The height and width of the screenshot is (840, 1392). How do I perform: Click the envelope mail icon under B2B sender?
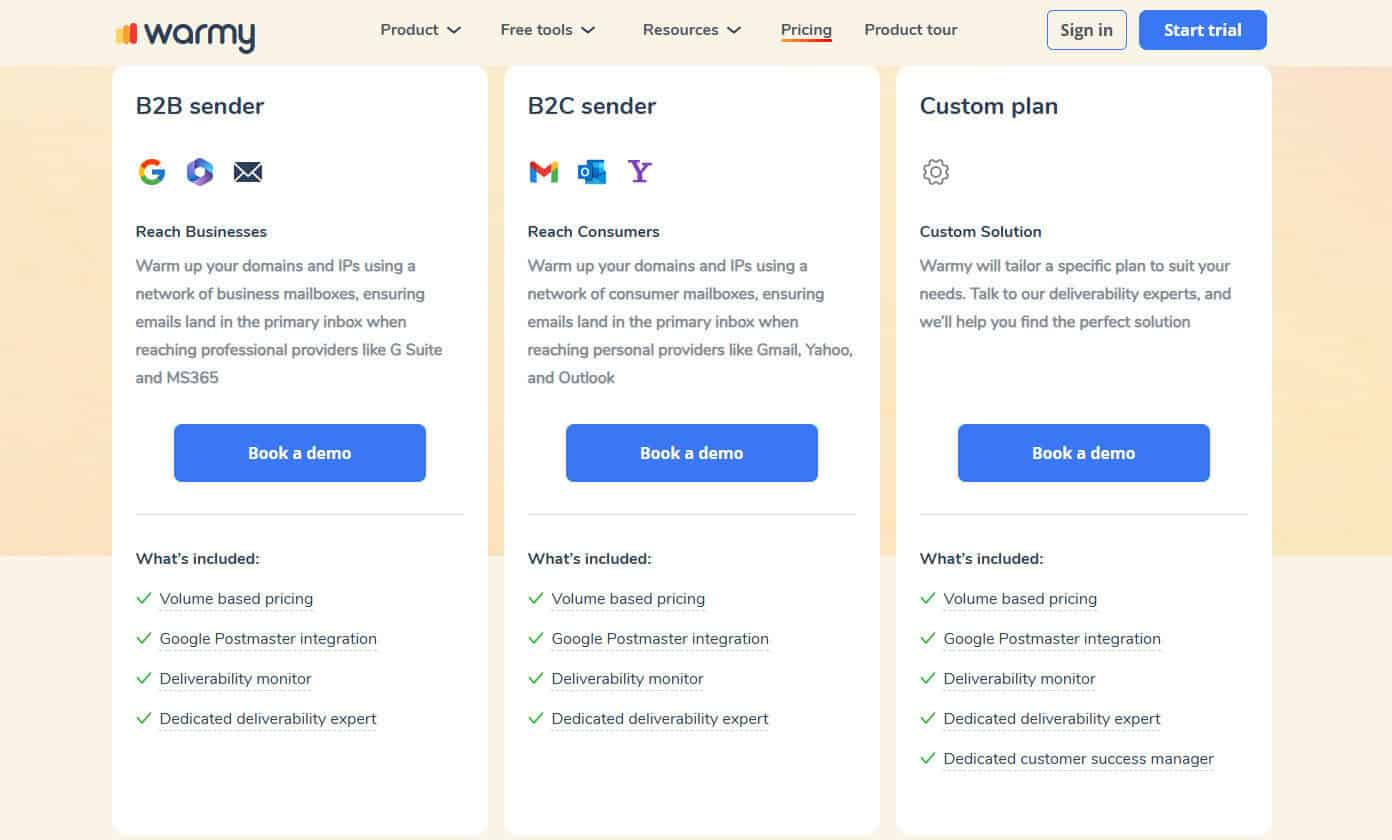coord(248,172)
